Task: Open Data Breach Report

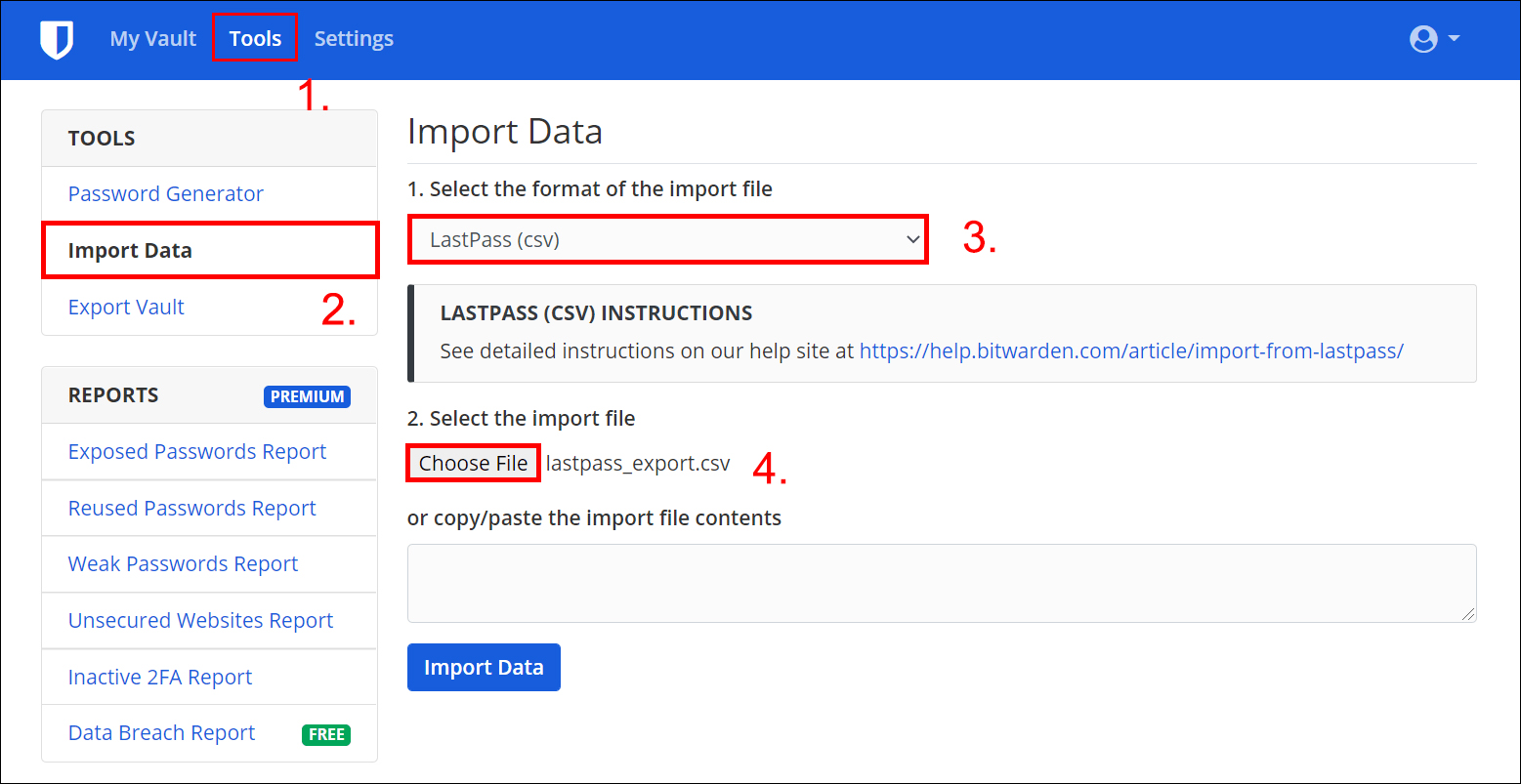Action: (161, 732)
